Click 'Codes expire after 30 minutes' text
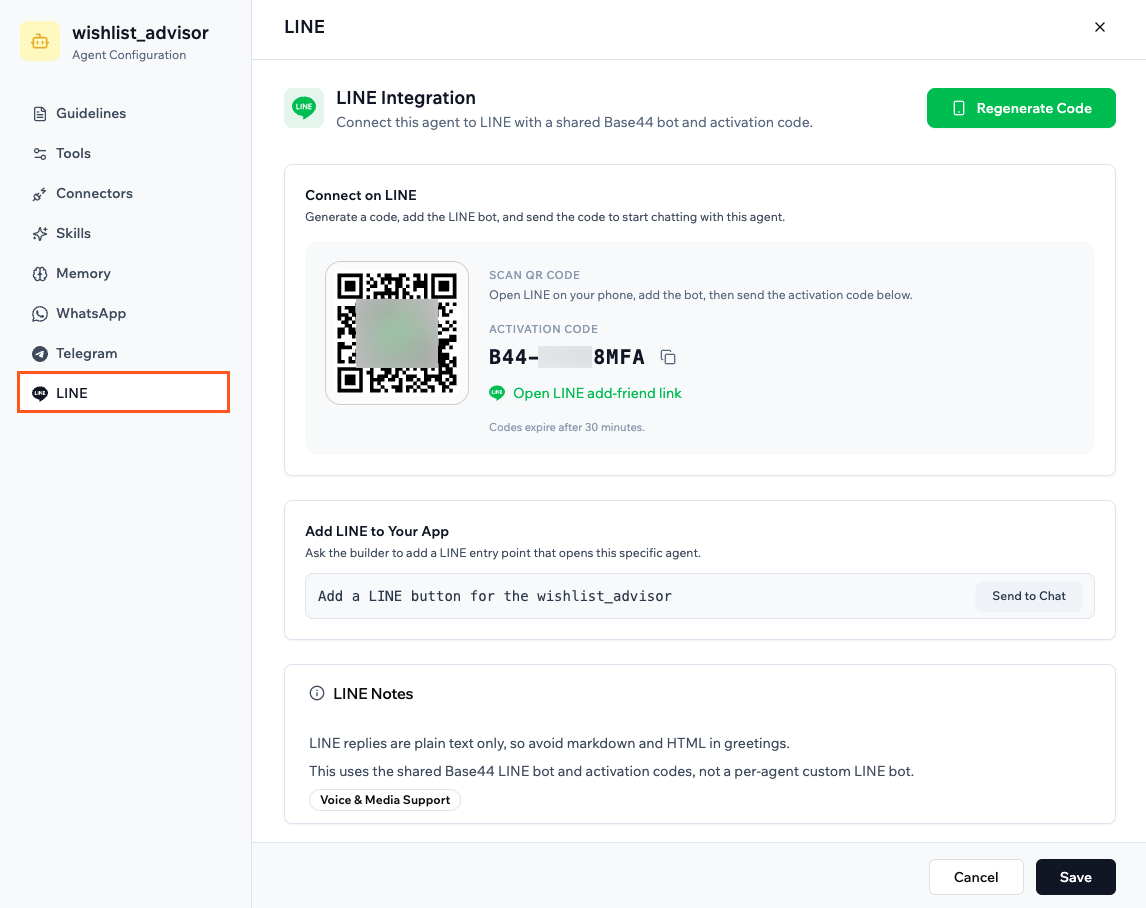Image resolution: width=1146 pixels, height=908 pixels. pyautogui.click(x=566, y=427)
